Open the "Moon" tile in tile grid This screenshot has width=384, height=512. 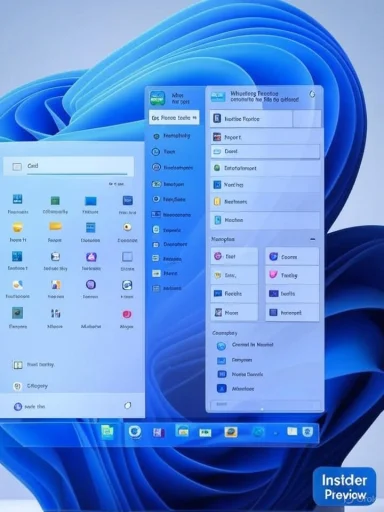[234, 313]
